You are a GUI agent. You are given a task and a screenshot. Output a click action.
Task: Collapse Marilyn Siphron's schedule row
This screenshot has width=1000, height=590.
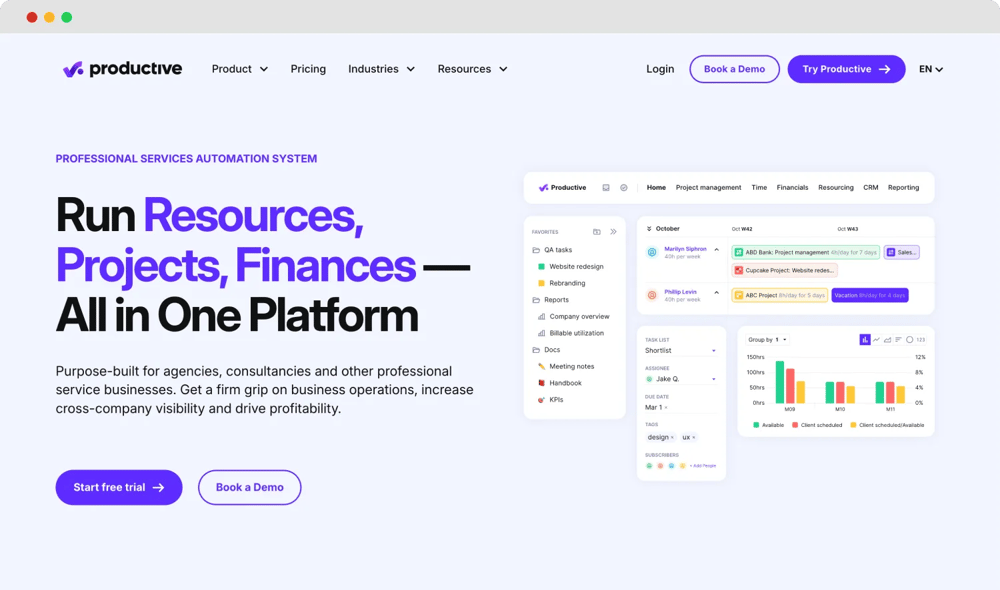pyautogui.click(x=717, y=248)
